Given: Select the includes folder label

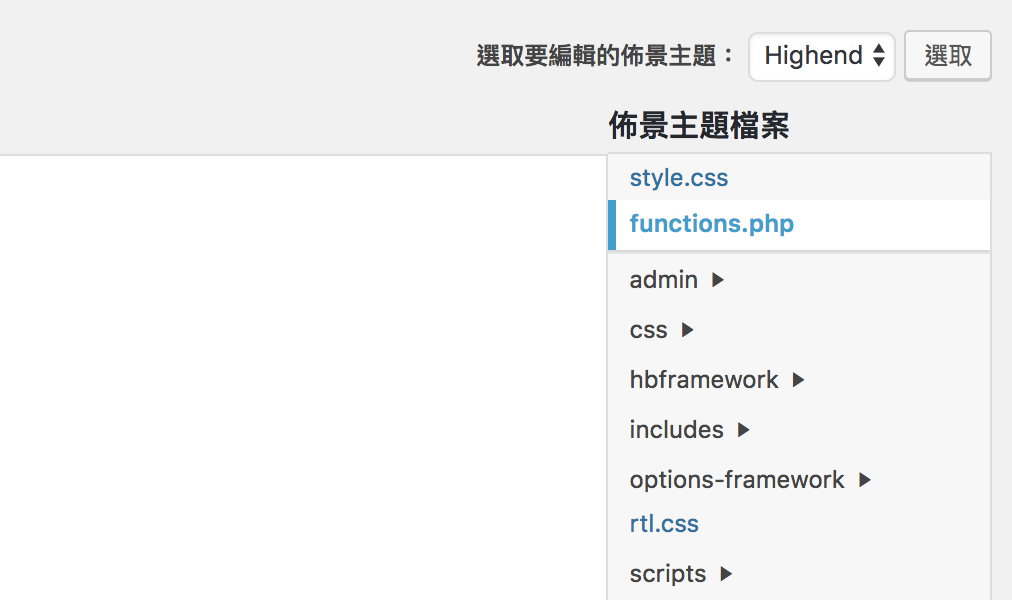Looking at the screenshot, I should pyautogui.click(x=676, y=430).
